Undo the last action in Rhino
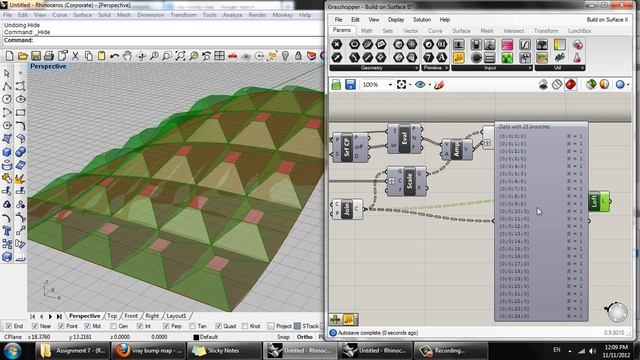640x360 pixels. tap(114, 56)
